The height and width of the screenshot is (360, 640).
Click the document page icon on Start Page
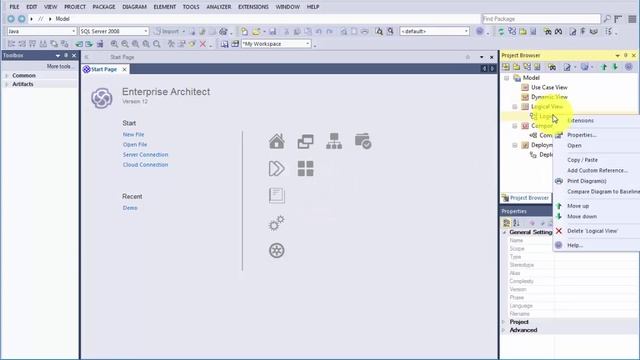point(277,196)
